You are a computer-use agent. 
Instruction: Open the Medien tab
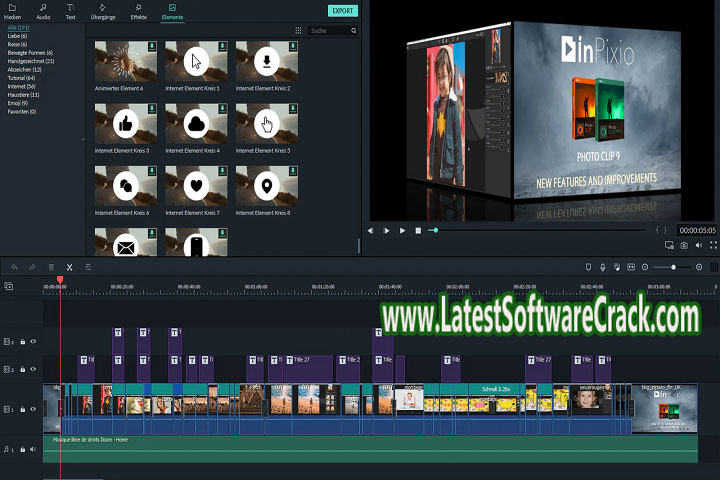12,12
